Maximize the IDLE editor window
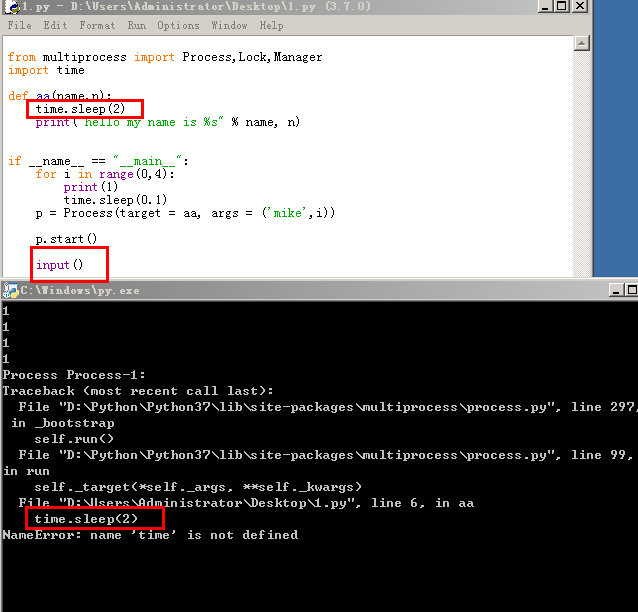This screenshot has height=612, width=638. [562, 7]
